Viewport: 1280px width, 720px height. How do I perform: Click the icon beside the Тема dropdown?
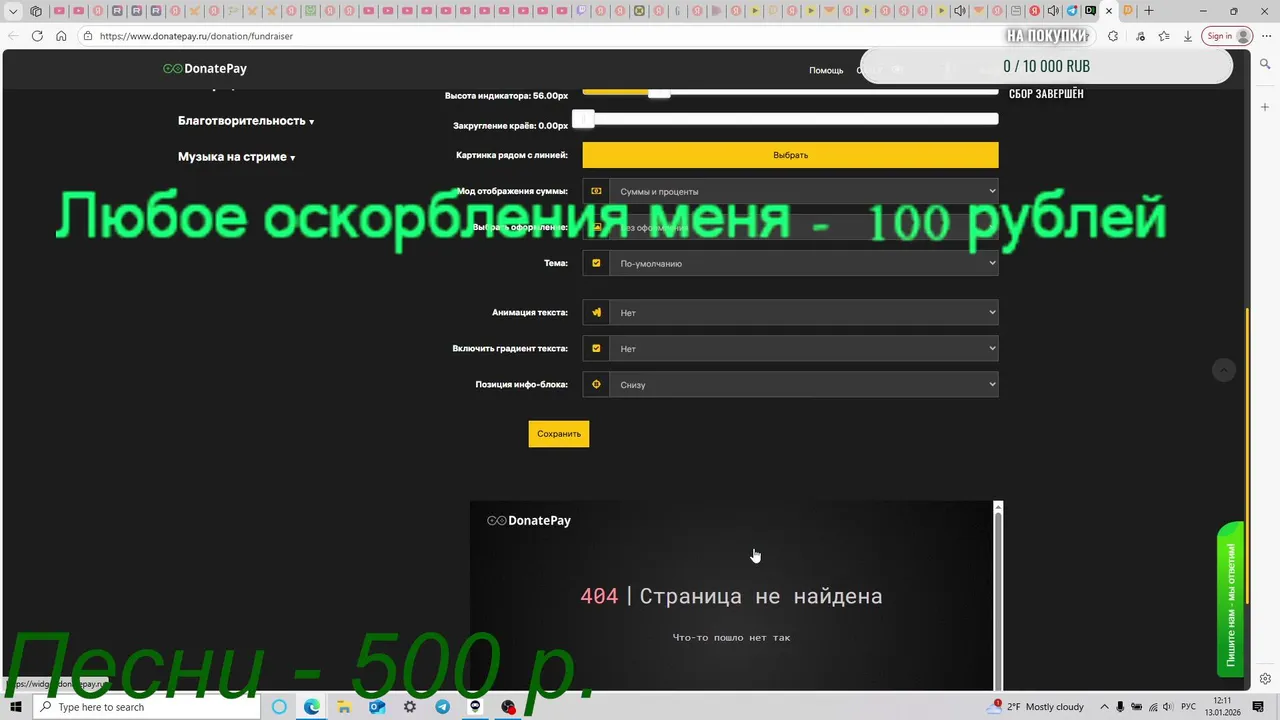click(596, 263)
